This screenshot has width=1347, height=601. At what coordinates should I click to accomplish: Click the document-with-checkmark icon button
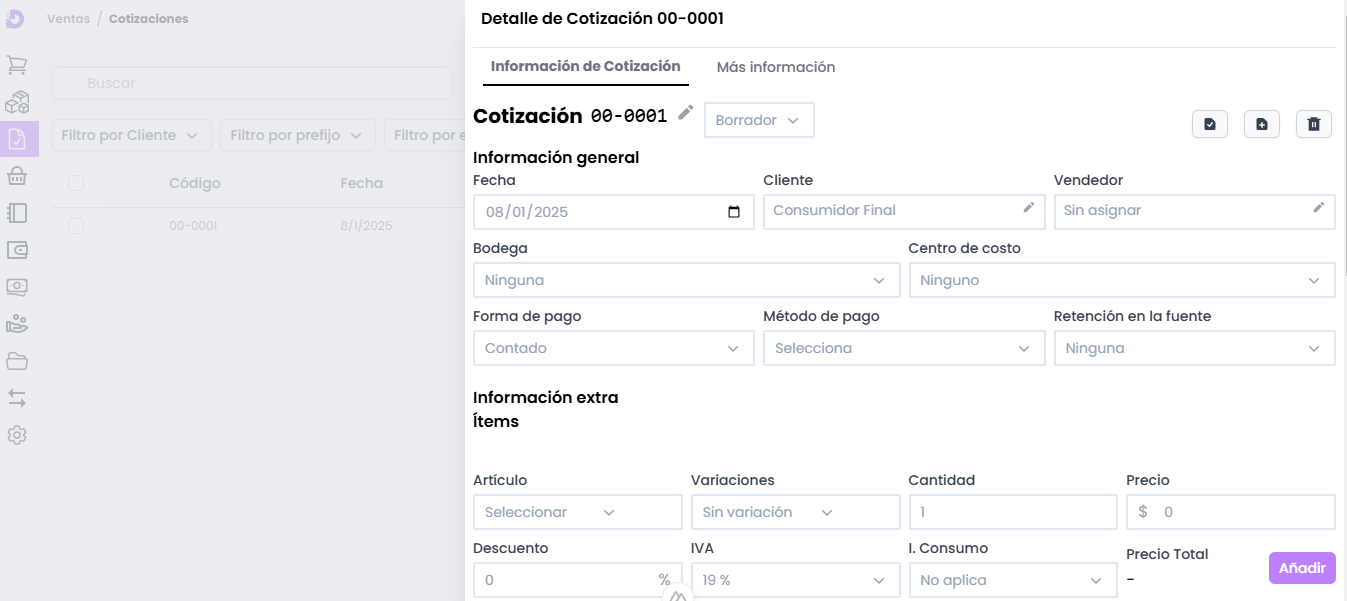(x=1210, y=124)
